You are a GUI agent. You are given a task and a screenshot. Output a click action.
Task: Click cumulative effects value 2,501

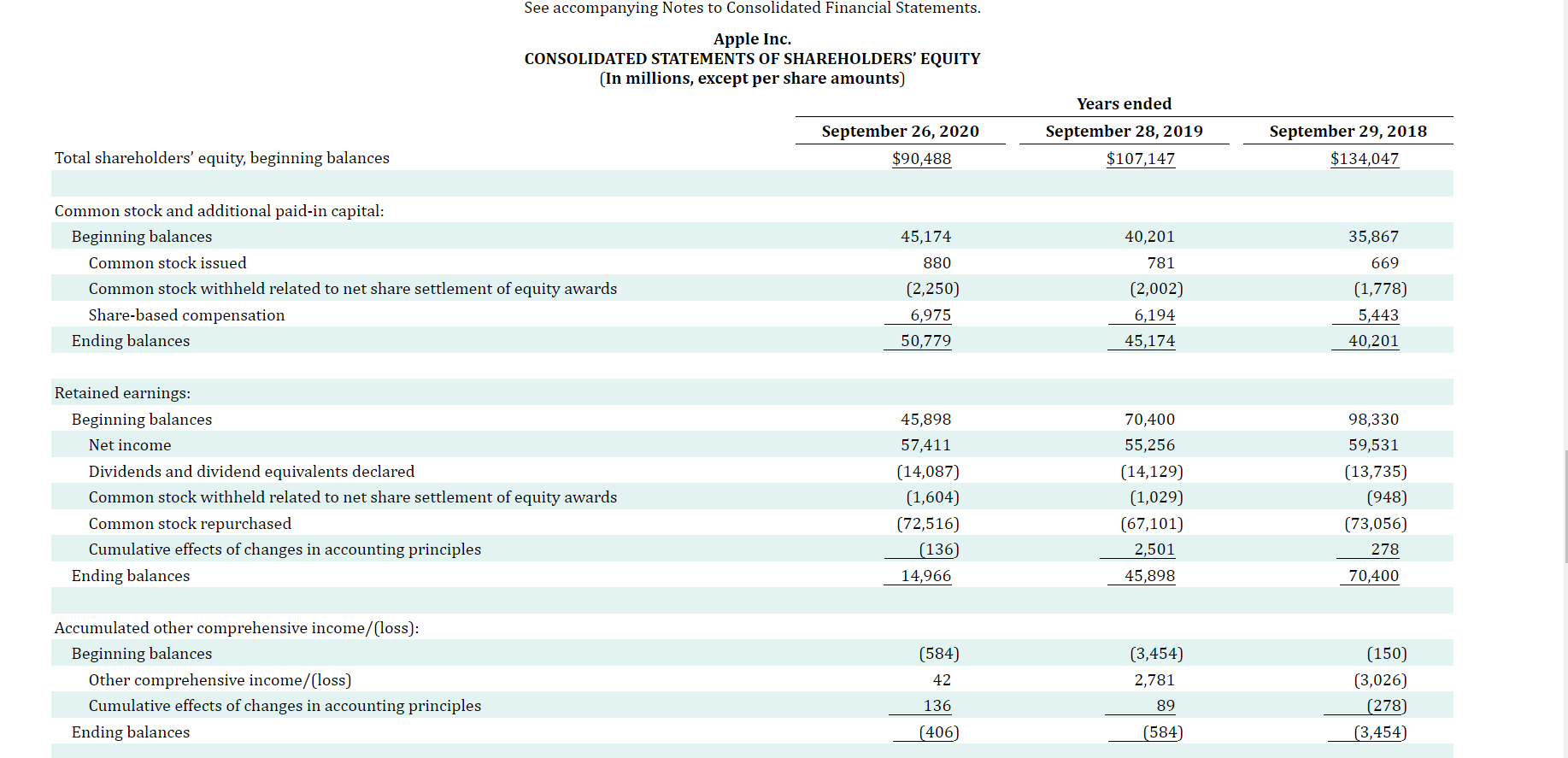point(1154,549)
